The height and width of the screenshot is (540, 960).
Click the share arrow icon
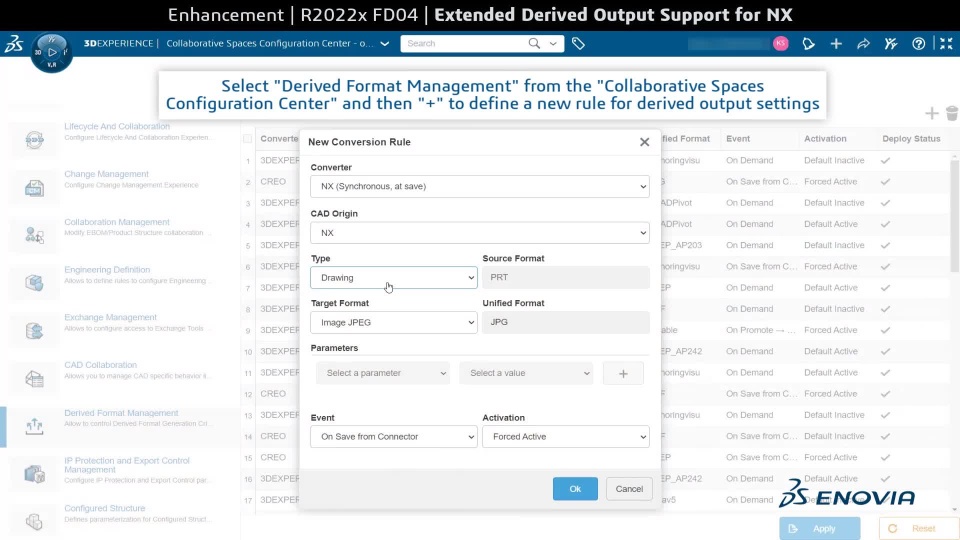click(x=863, y=44)
